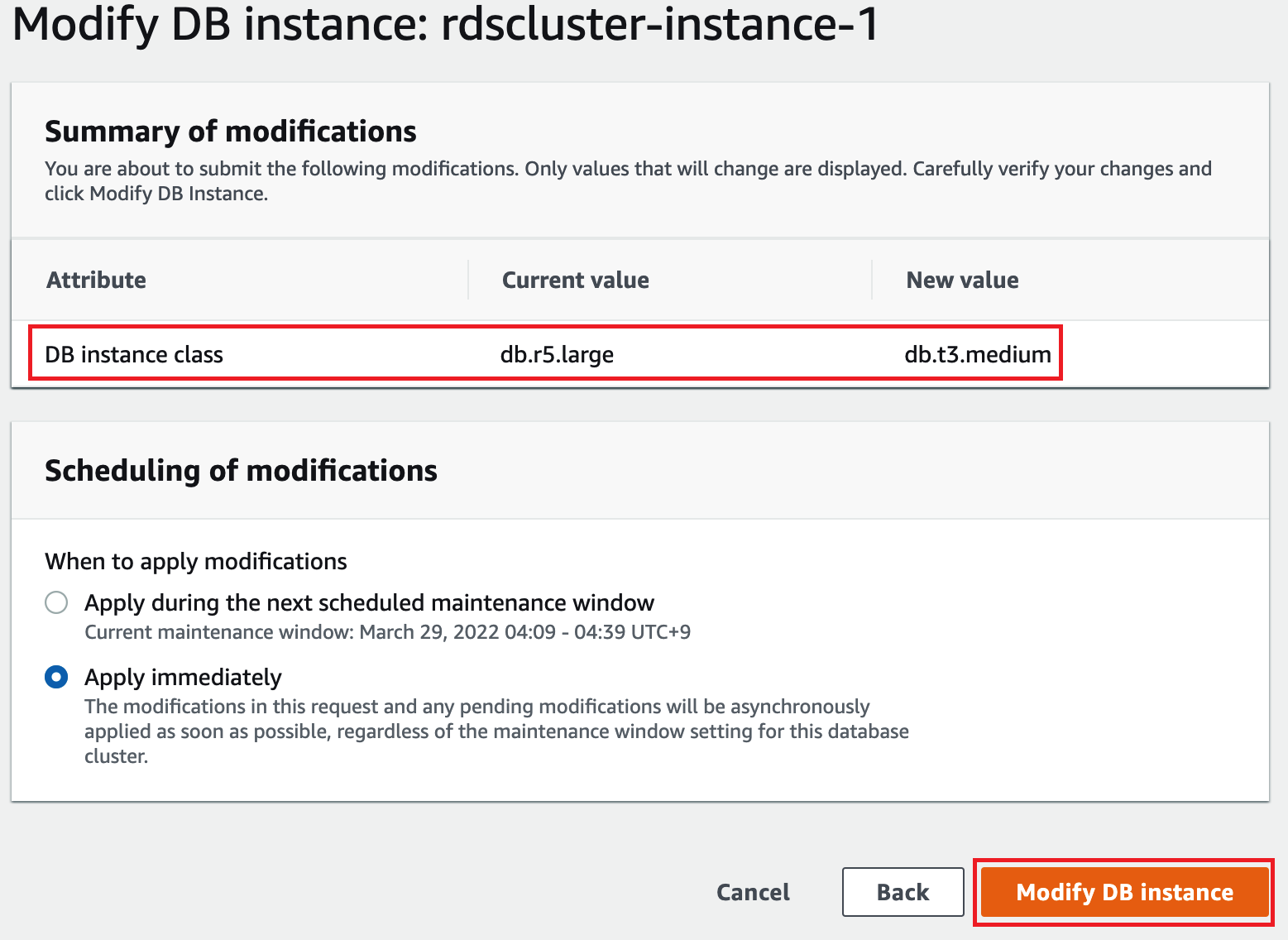1288x940 pixels.
Task: Click the New value column header
Action: coord(962,280)
